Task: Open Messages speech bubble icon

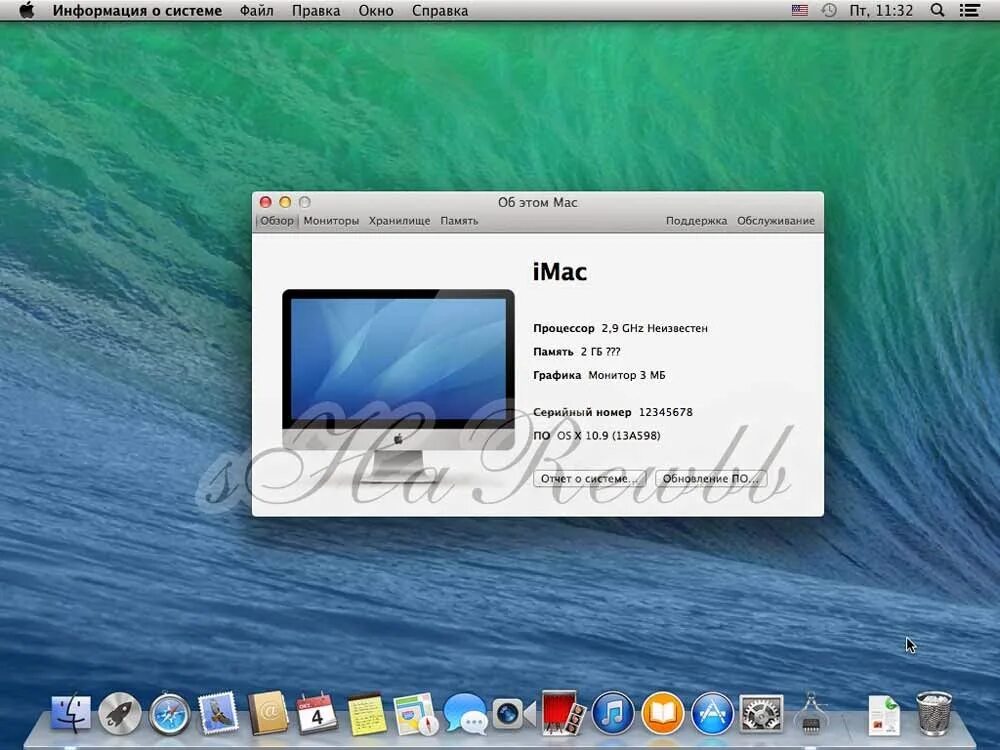Action: 465,713
